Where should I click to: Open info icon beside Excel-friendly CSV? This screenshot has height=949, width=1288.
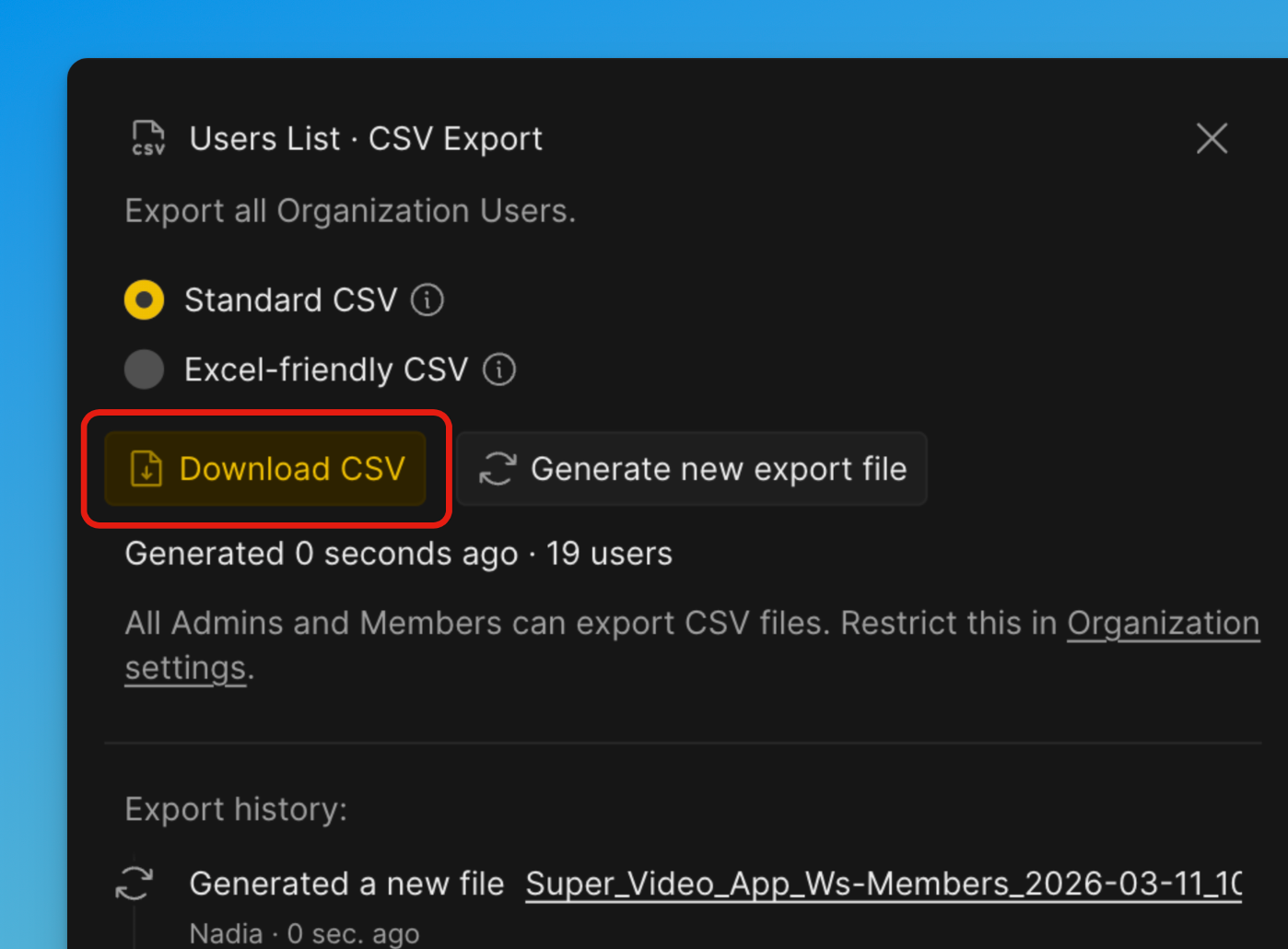point(499,369)
